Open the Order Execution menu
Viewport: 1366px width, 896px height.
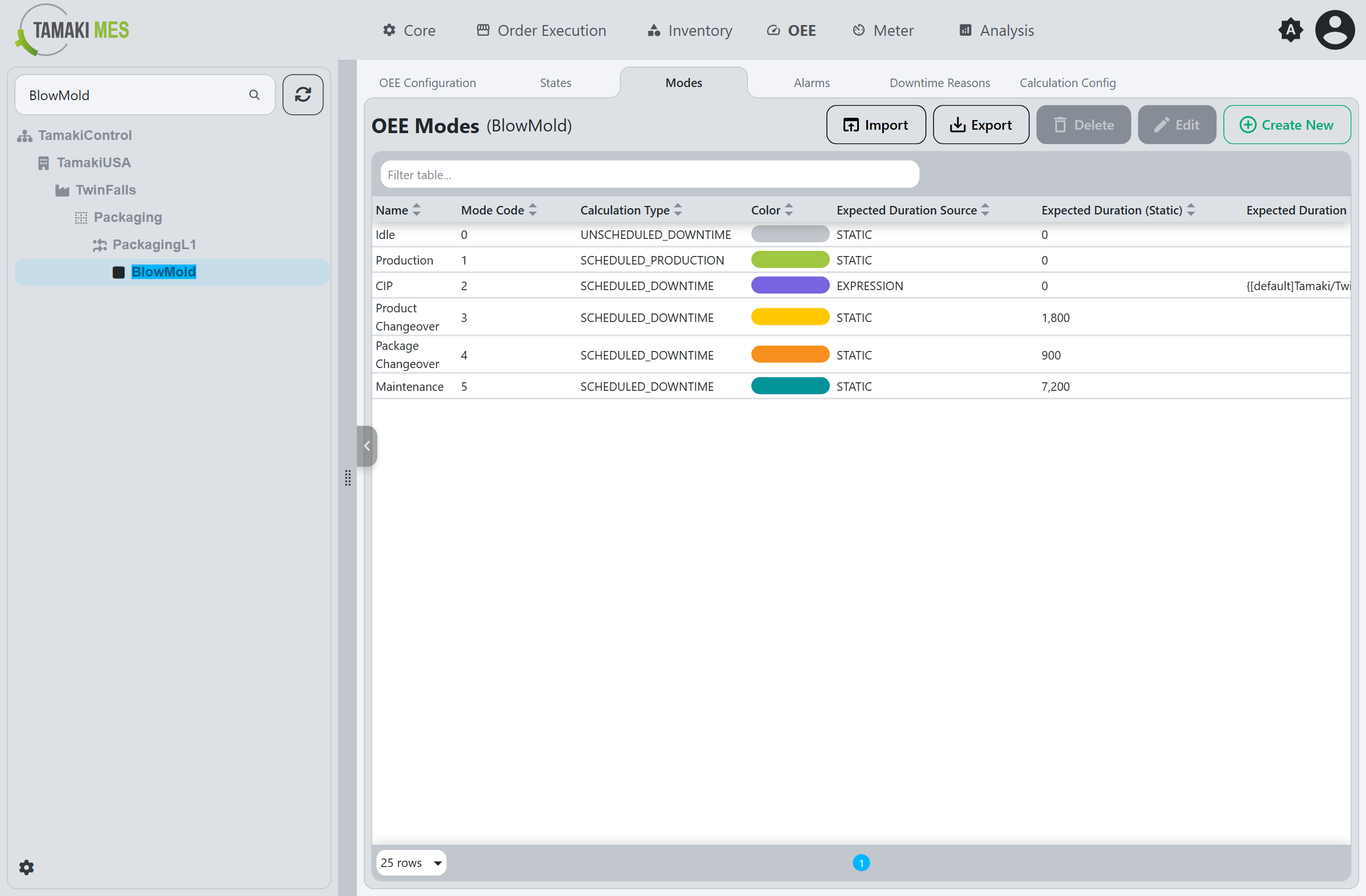tap(541, 30)
